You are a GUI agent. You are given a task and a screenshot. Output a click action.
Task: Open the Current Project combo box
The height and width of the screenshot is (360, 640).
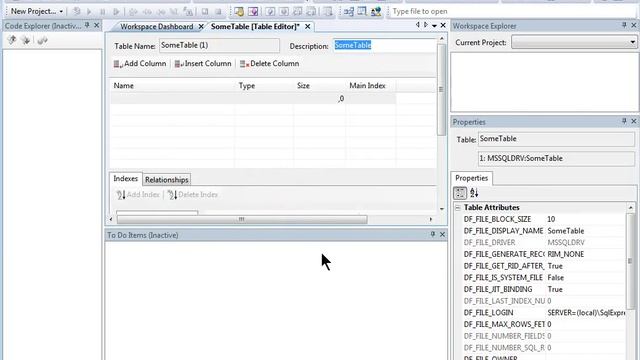[x=574, y=42]
